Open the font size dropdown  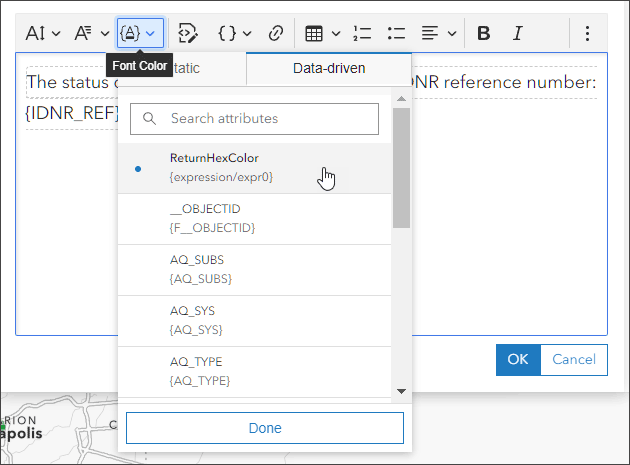coord(43,33)
